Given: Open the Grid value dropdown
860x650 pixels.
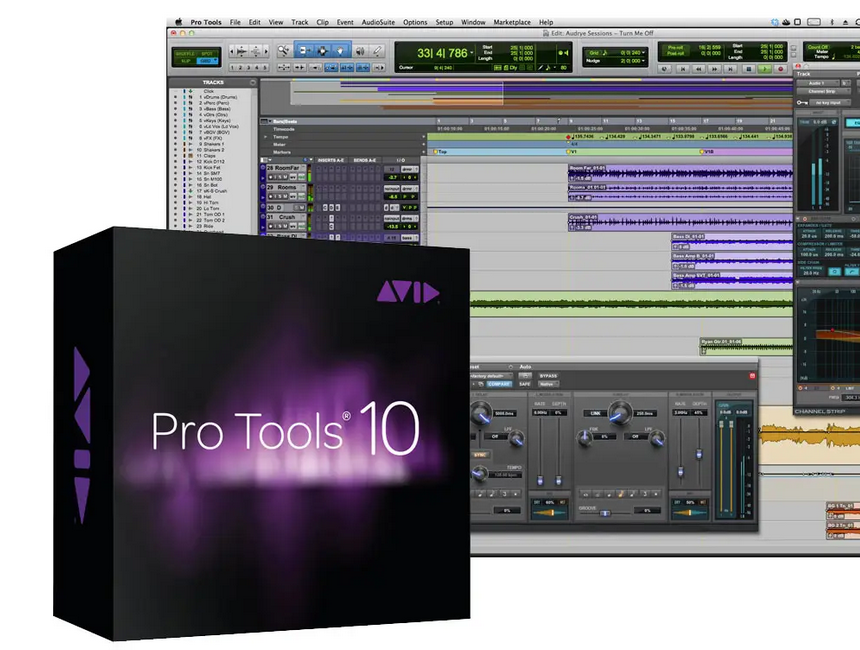Looking at the screenshot, I should 644,53.
